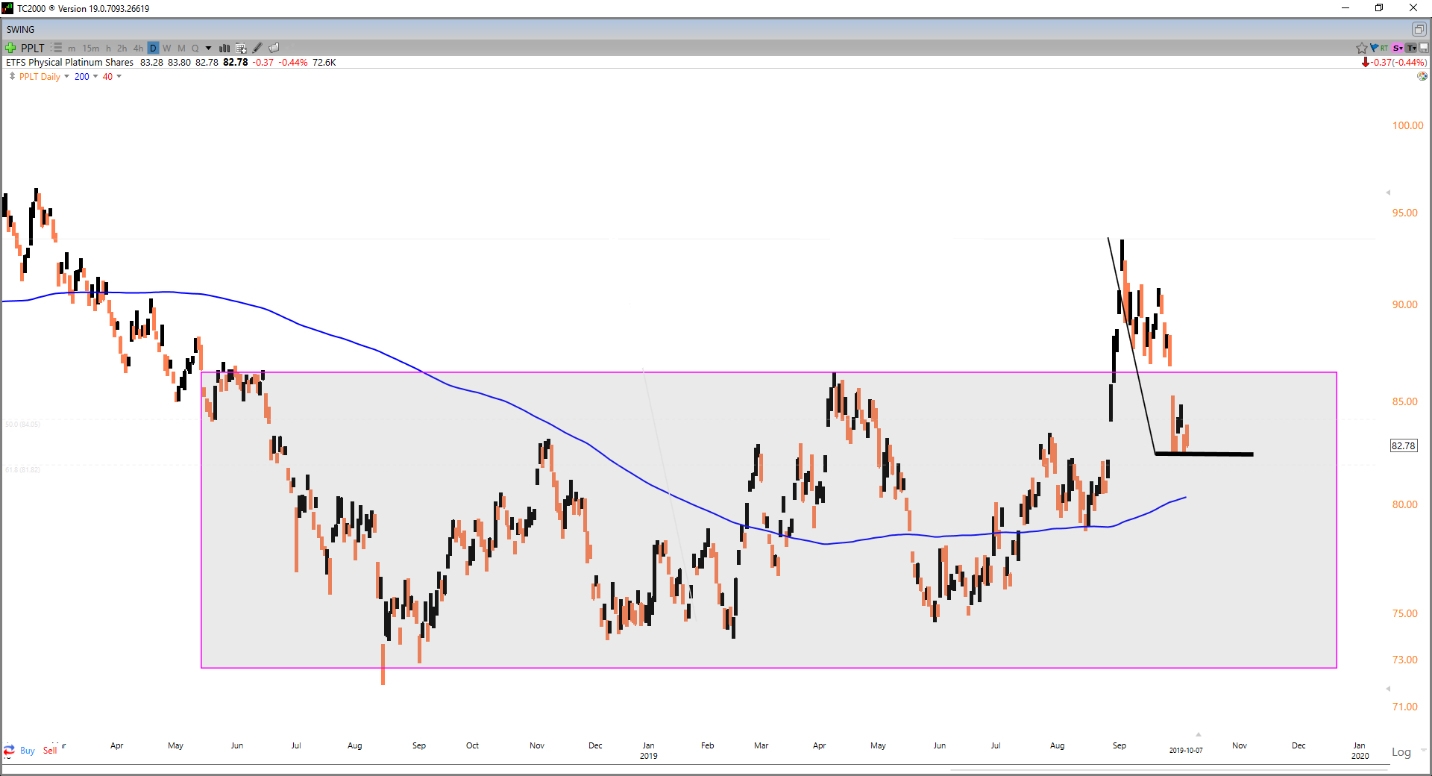Click the 90.00 price axis label
Screen dimensions: 1432x776
(1406, 304)
